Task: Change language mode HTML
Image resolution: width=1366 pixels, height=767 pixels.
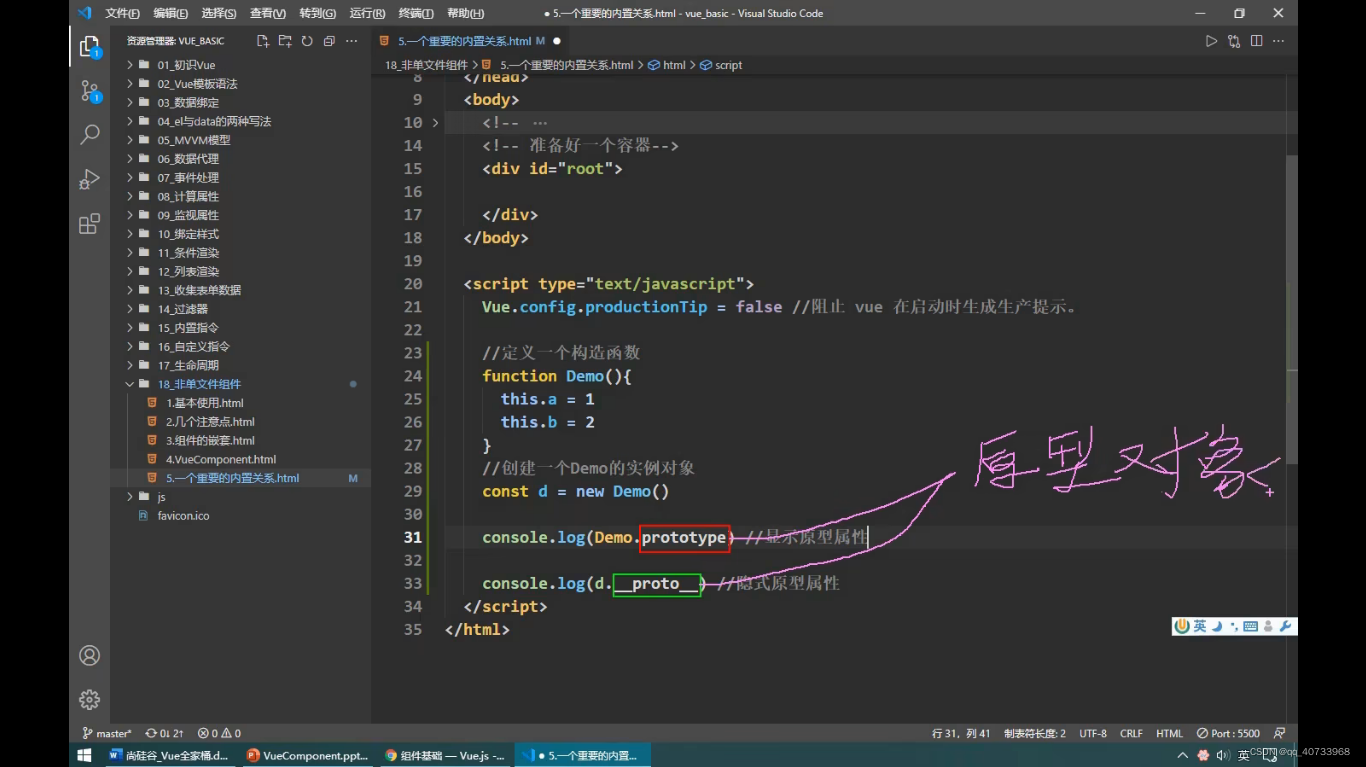Action: tap(1169, 733)
